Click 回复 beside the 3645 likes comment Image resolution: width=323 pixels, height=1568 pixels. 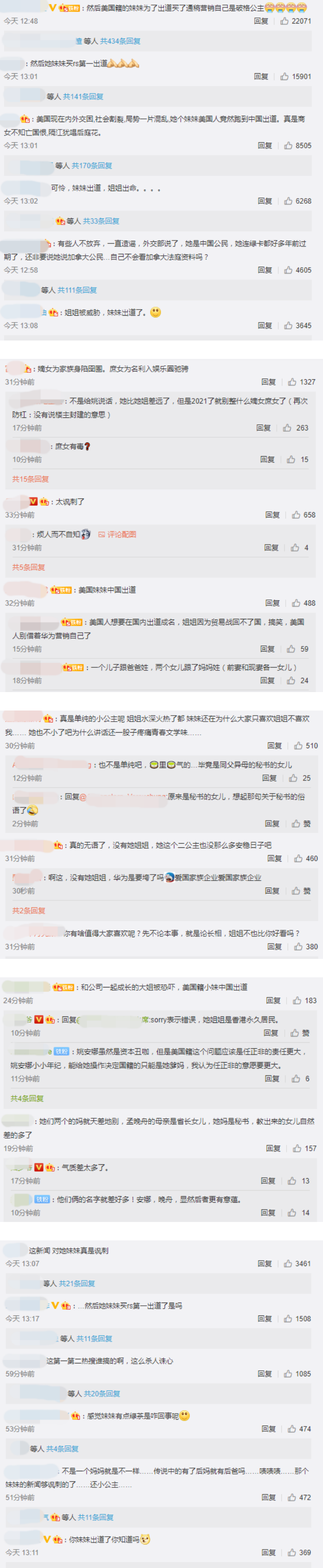click(265, 325)
